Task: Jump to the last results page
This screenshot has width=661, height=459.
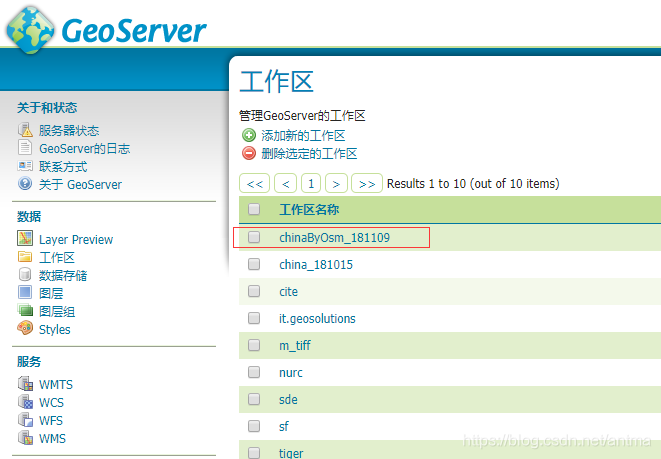Action: pos(367,184)
